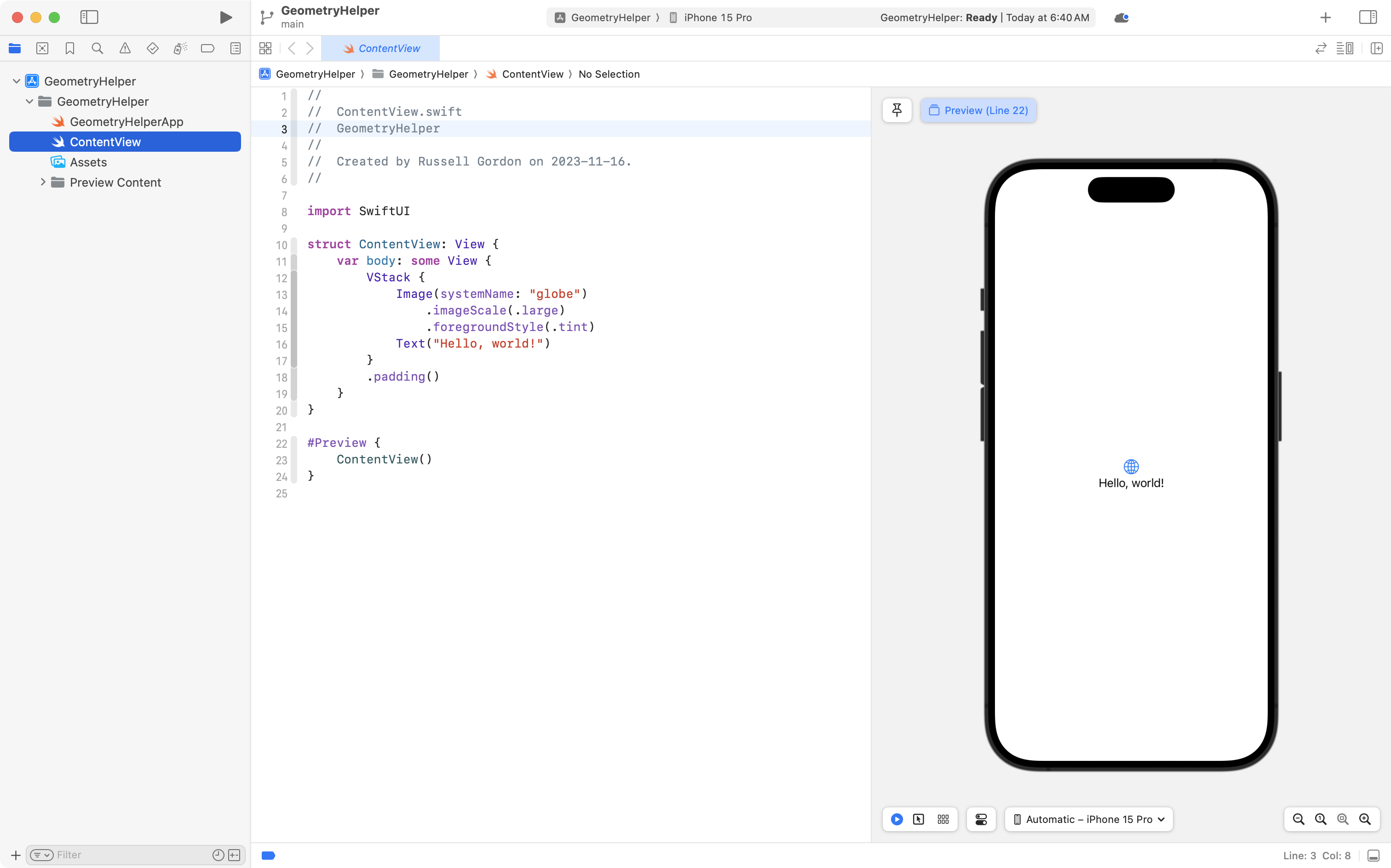Click the navigator Filter field
The height and width of the screenshot is (868, 1391).
coord(131,855)
